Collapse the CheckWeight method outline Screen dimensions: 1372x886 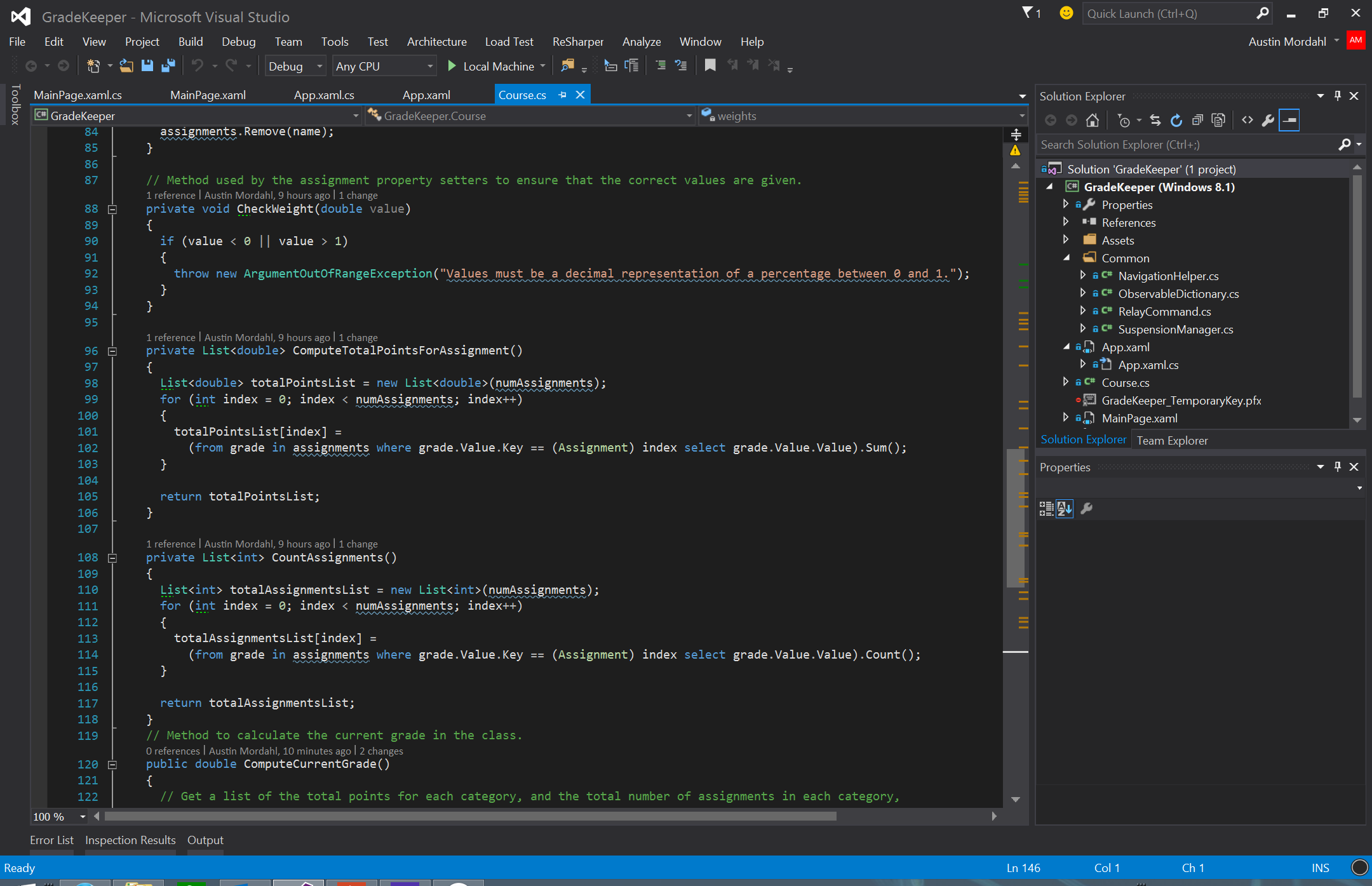(112, 210)
